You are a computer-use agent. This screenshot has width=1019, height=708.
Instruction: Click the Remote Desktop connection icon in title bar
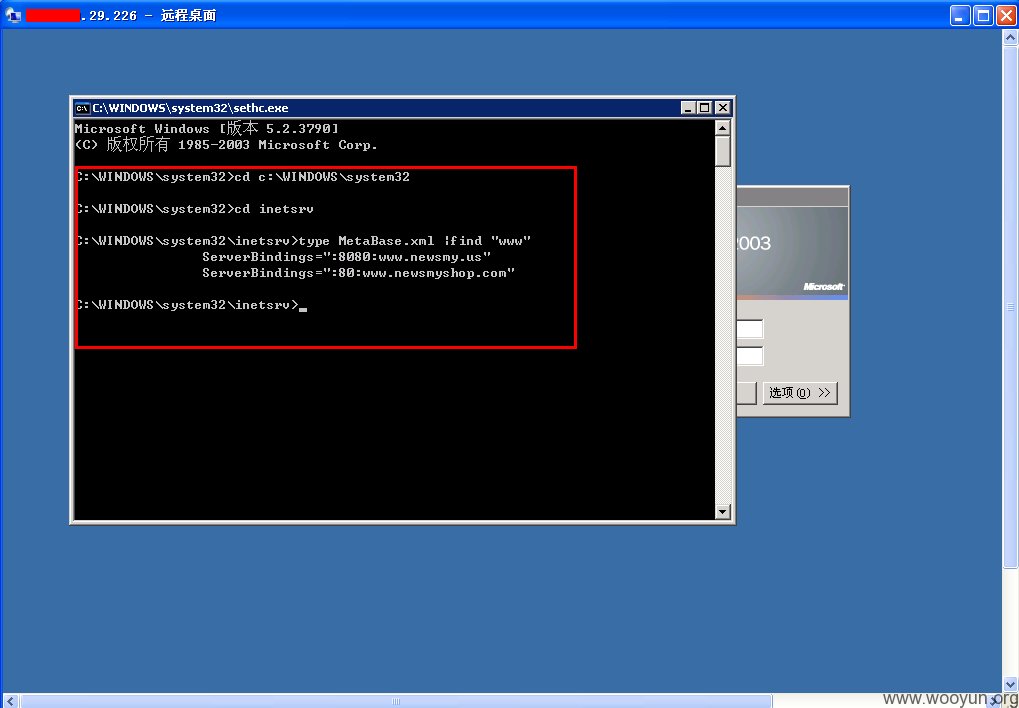tap(13, 16)
